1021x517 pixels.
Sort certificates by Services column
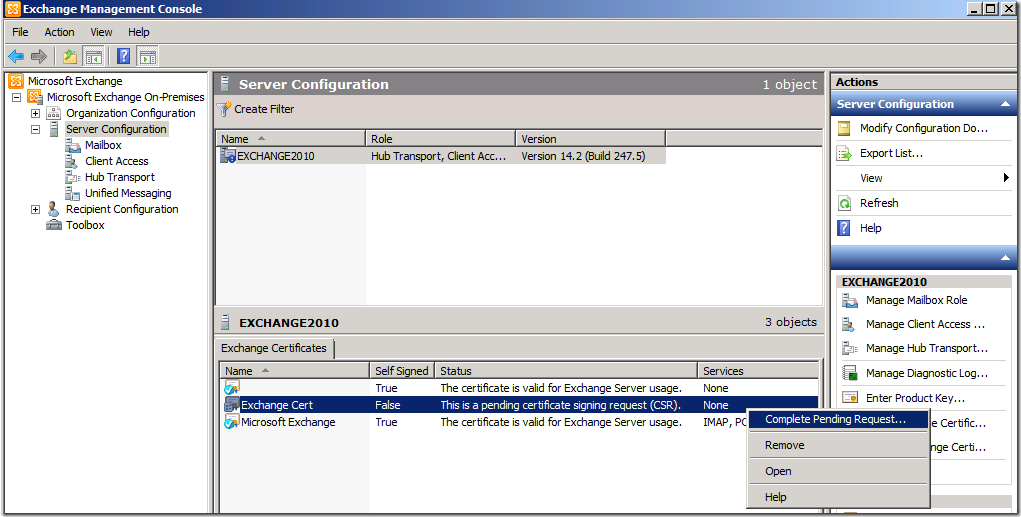click(x=758, y=371)
